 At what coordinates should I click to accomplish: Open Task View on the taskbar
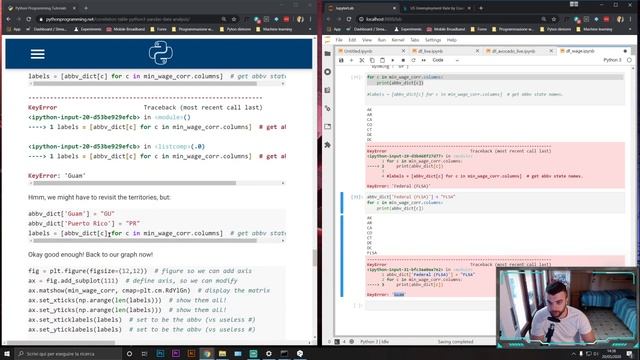[144, 353]
